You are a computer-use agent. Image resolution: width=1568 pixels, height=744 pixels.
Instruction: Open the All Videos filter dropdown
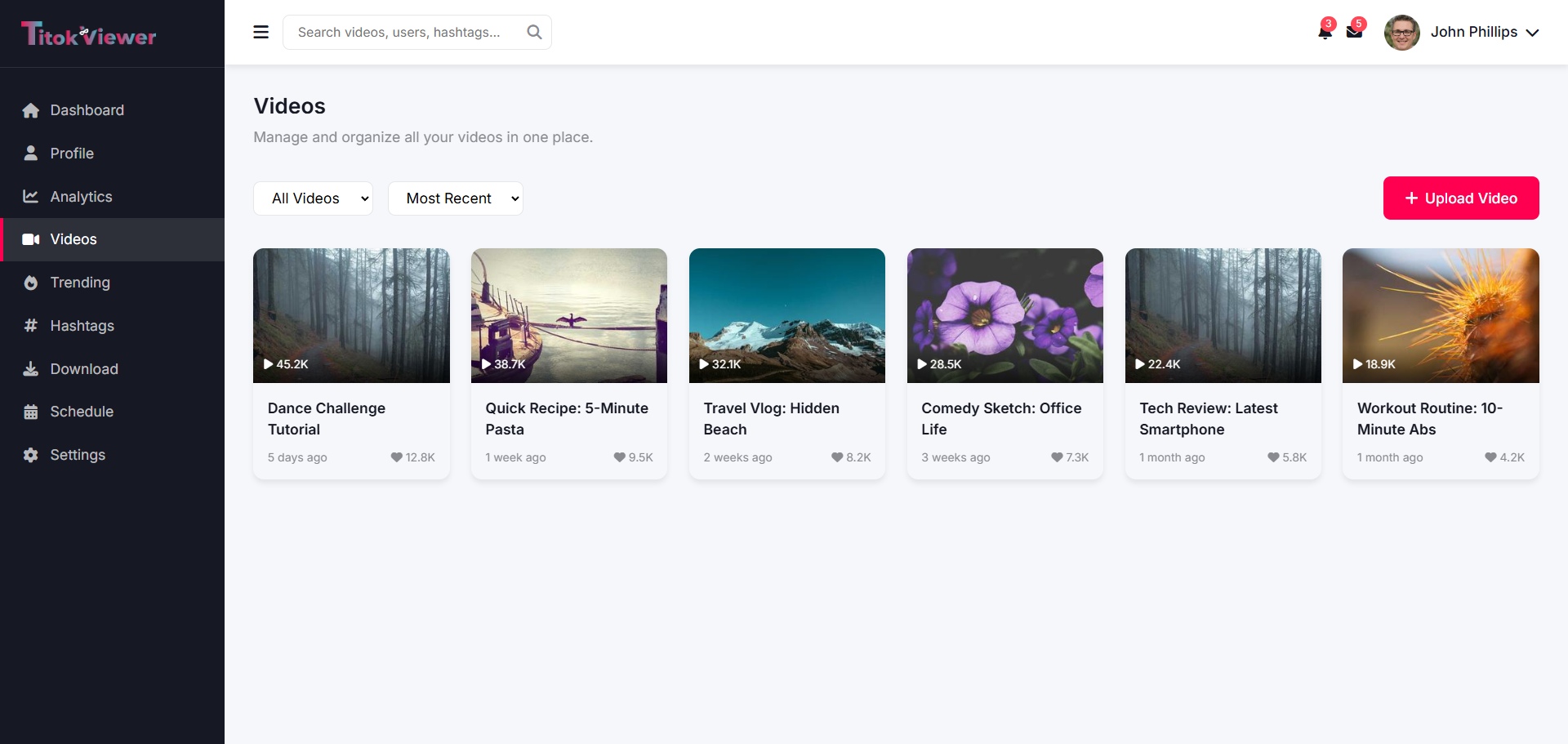314,198
